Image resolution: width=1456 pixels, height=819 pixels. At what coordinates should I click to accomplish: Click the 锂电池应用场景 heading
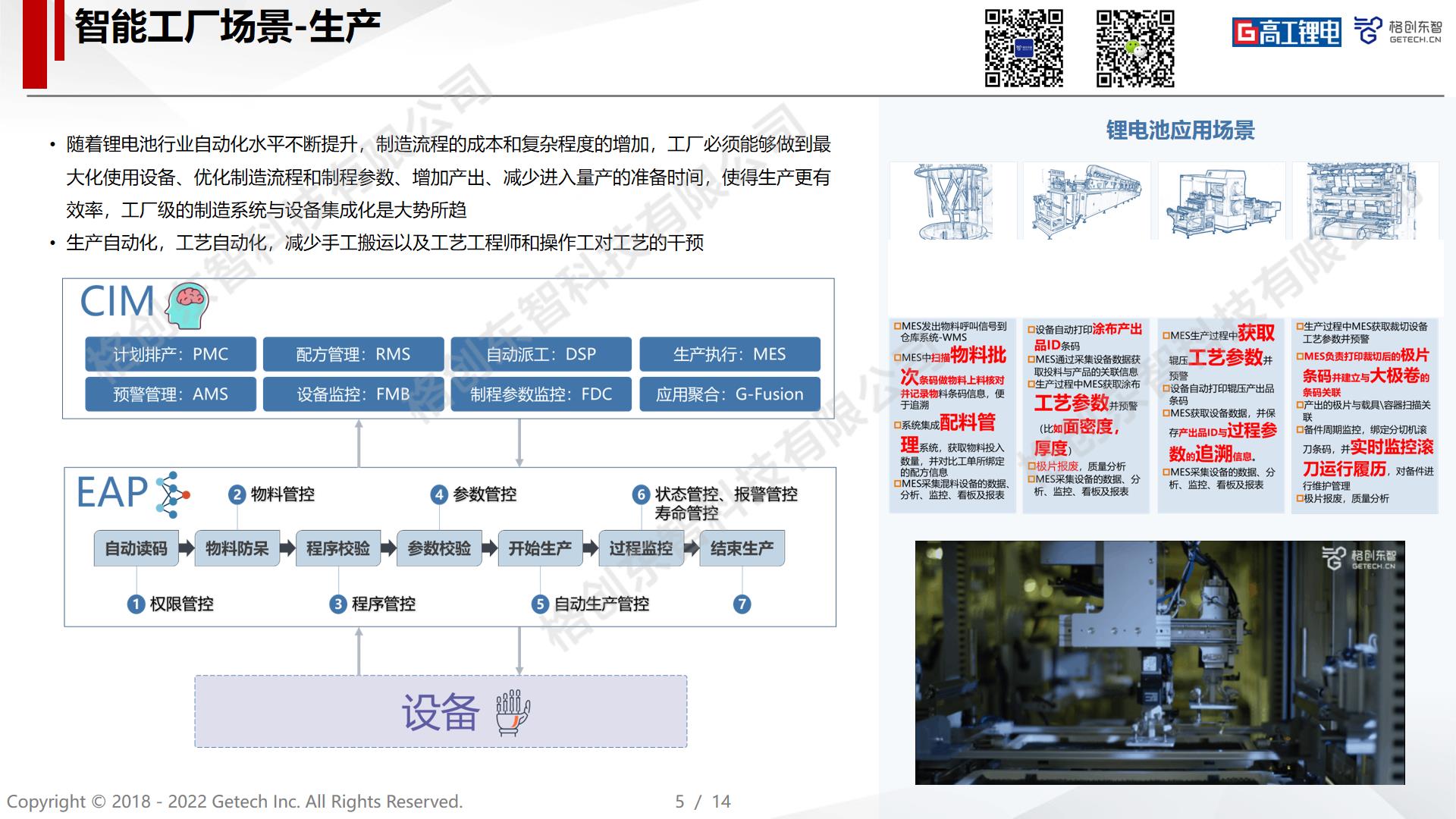(1180, 130)
